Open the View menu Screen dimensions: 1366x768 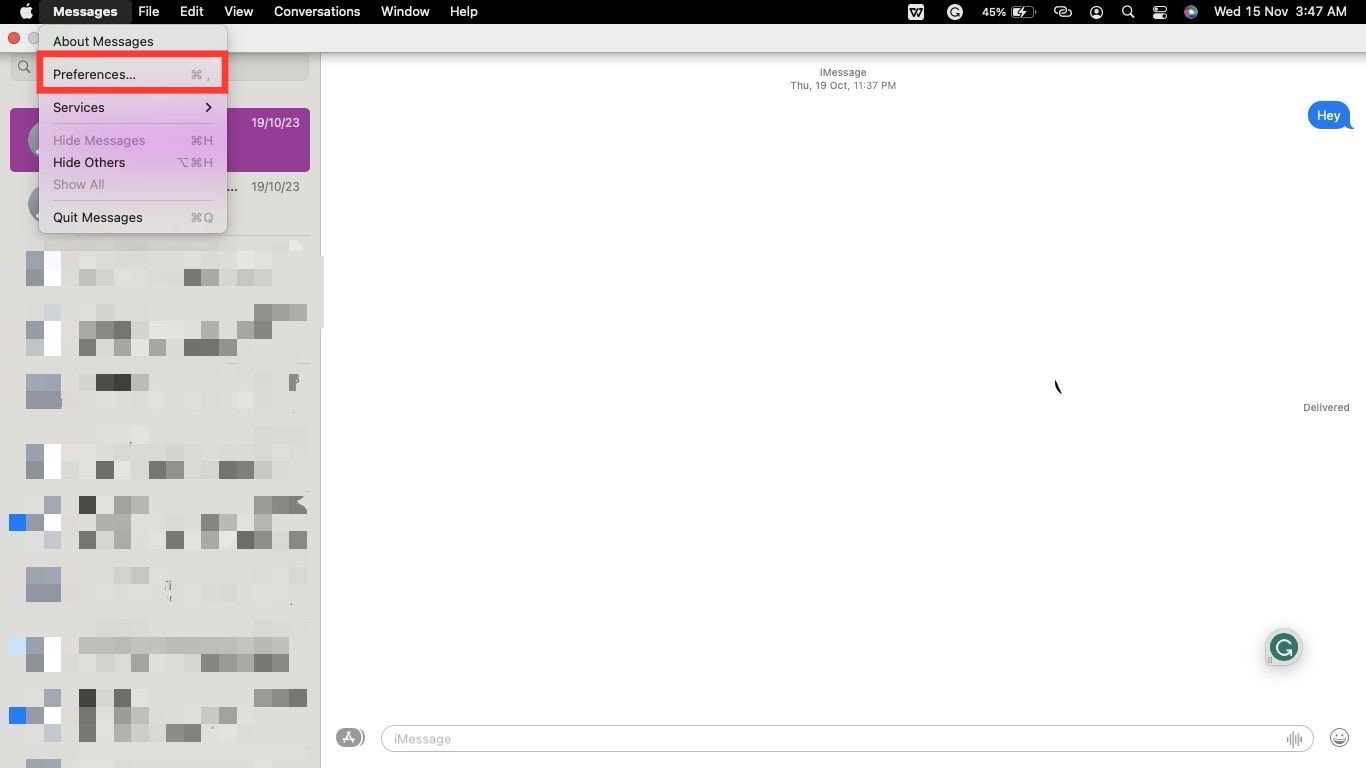coord(238,12)
